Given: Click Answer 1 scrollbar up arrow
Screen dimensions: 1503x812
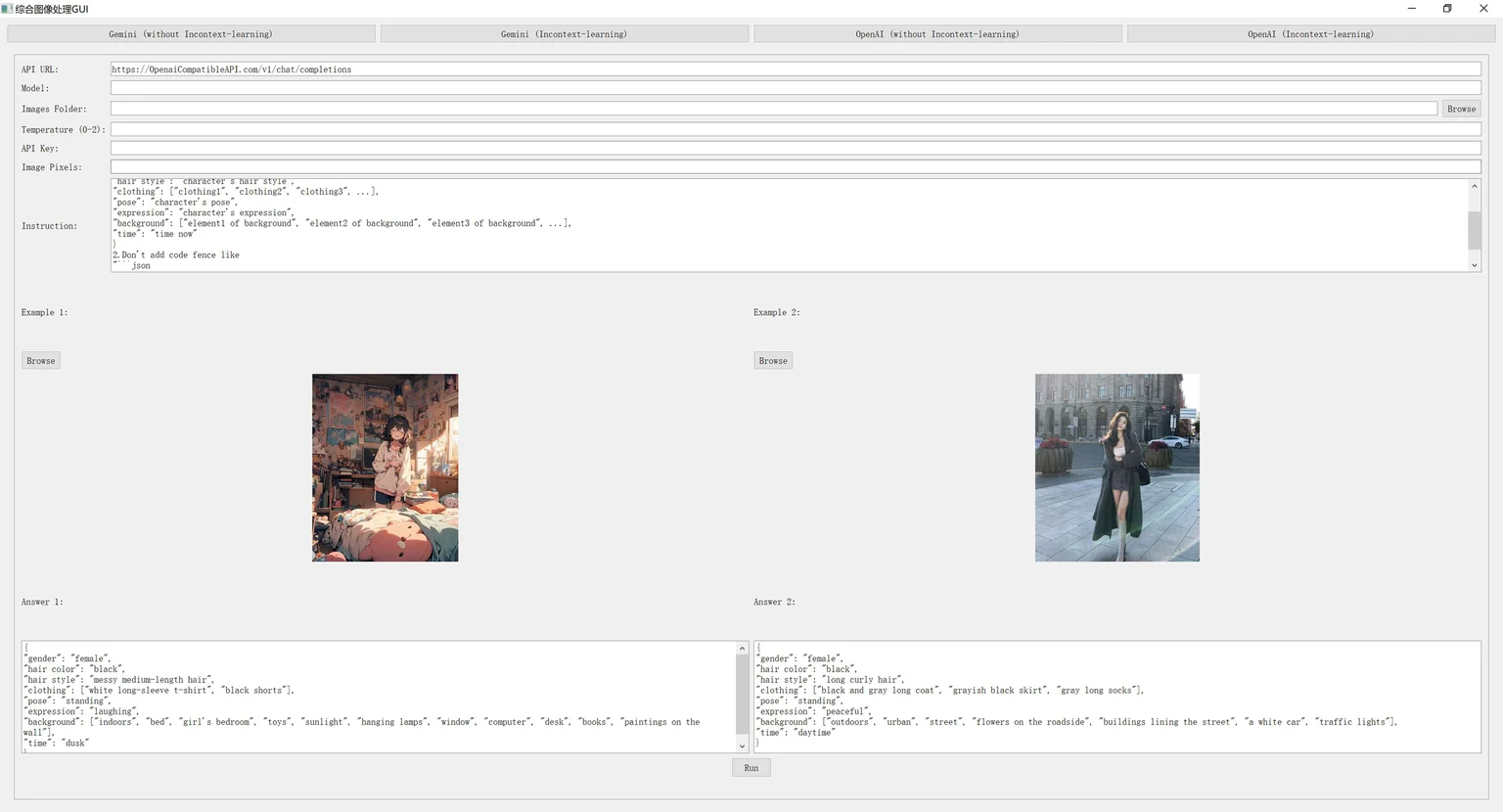Looking at the screenshot, I should 743,648.
